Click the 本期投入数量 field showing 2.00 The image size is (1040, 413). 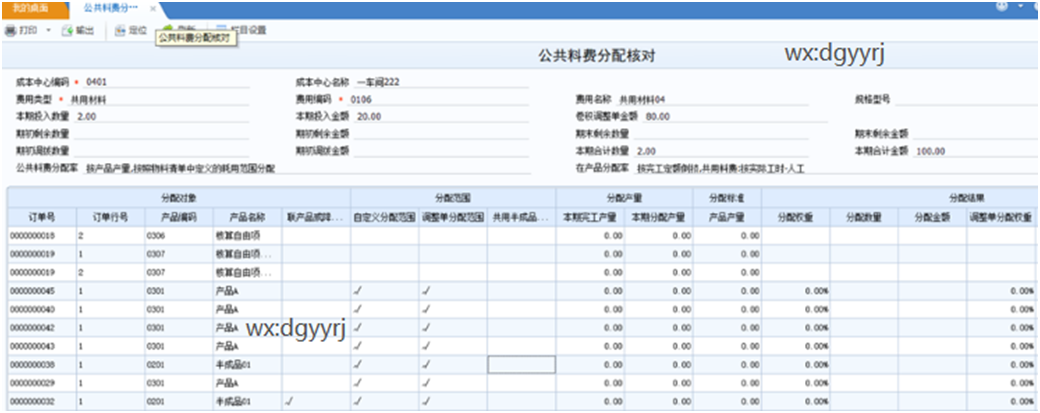point(162,117)
